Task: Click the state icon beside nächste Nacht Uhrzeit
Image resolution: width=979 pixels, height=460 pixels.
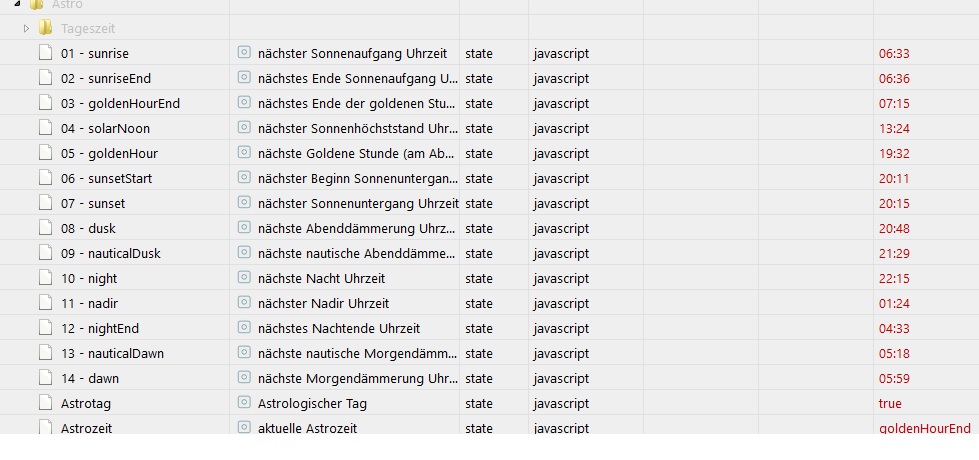Action: click(244, 277)
